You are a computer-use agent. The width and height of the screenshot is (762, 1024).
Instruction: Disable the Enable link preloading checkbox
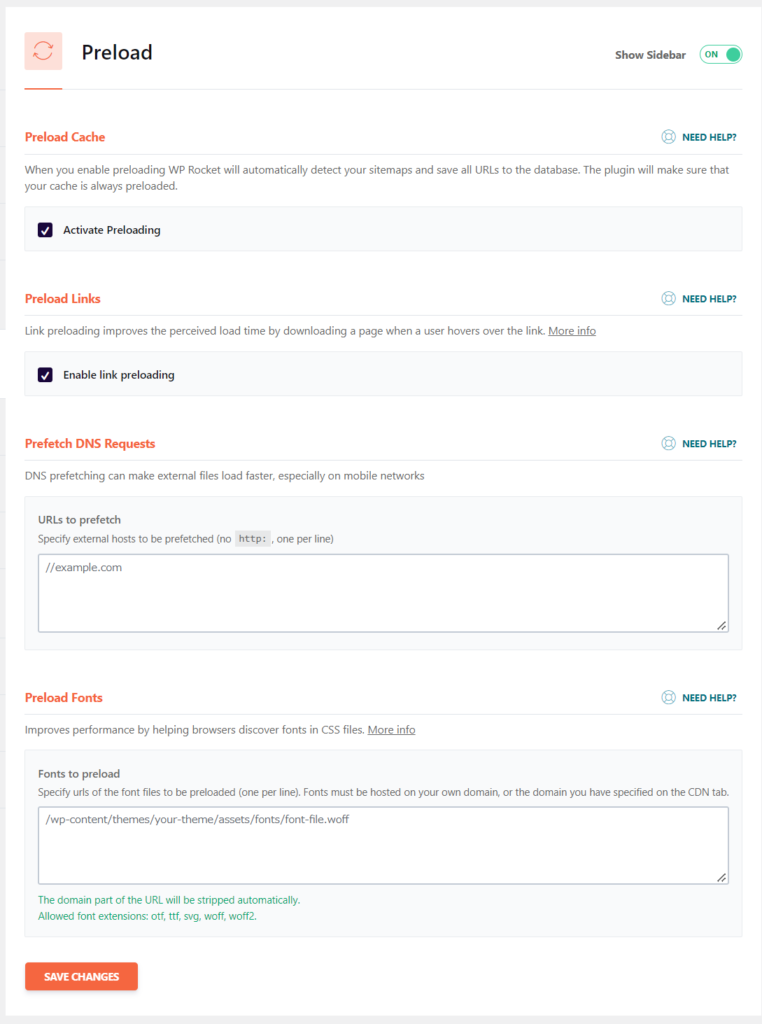click(x=45, y=375)
